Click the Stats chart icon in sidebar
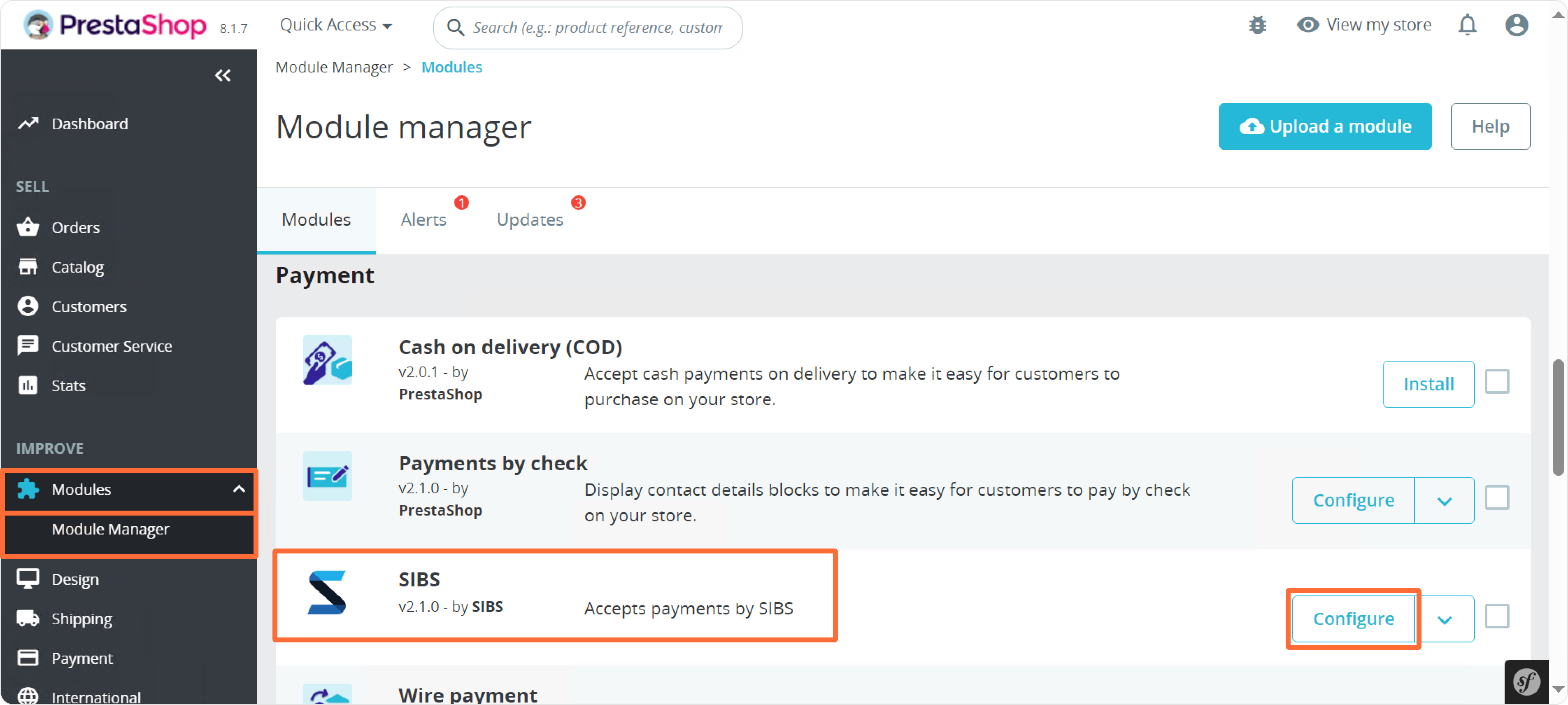The image size is (1568, 705). pyautogui.click(x=28, y=385)
